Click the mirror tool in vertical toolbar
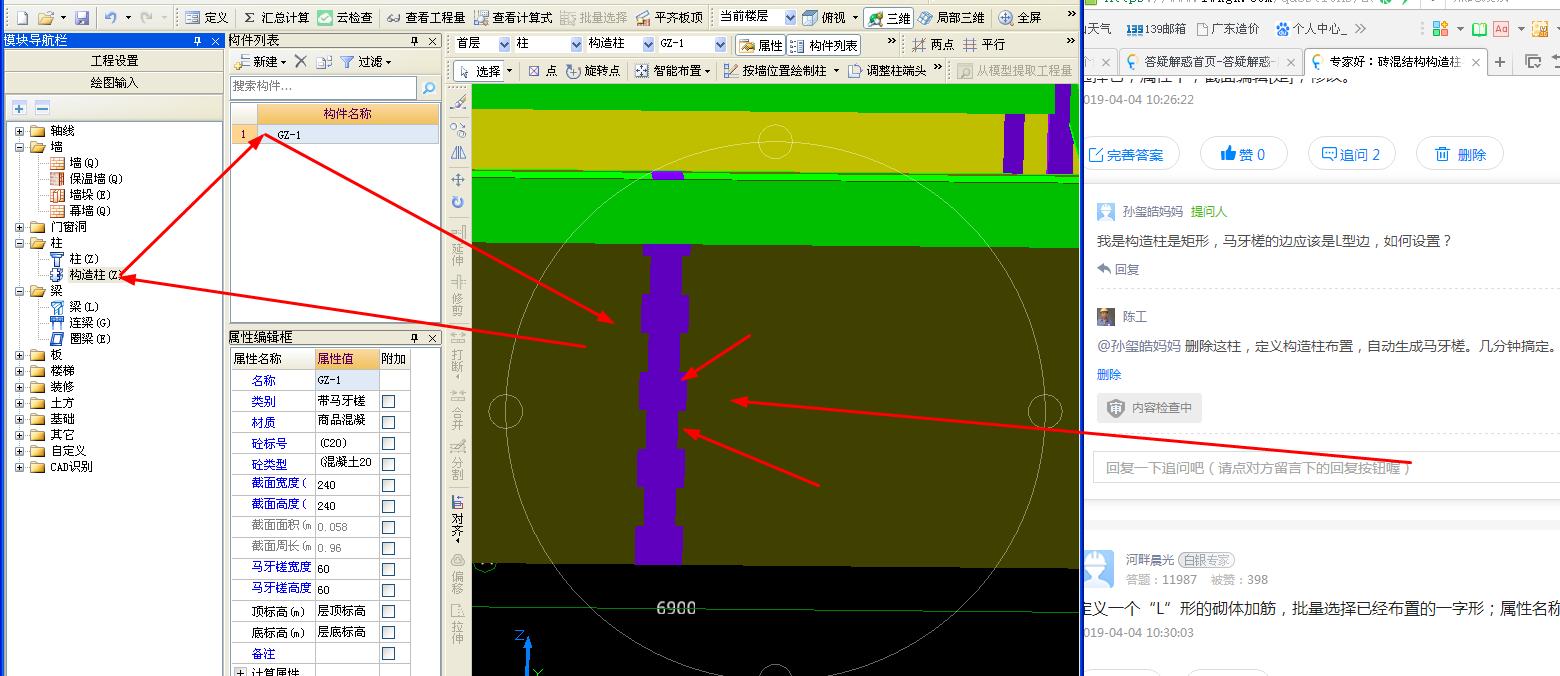 [x=458, y=153]
